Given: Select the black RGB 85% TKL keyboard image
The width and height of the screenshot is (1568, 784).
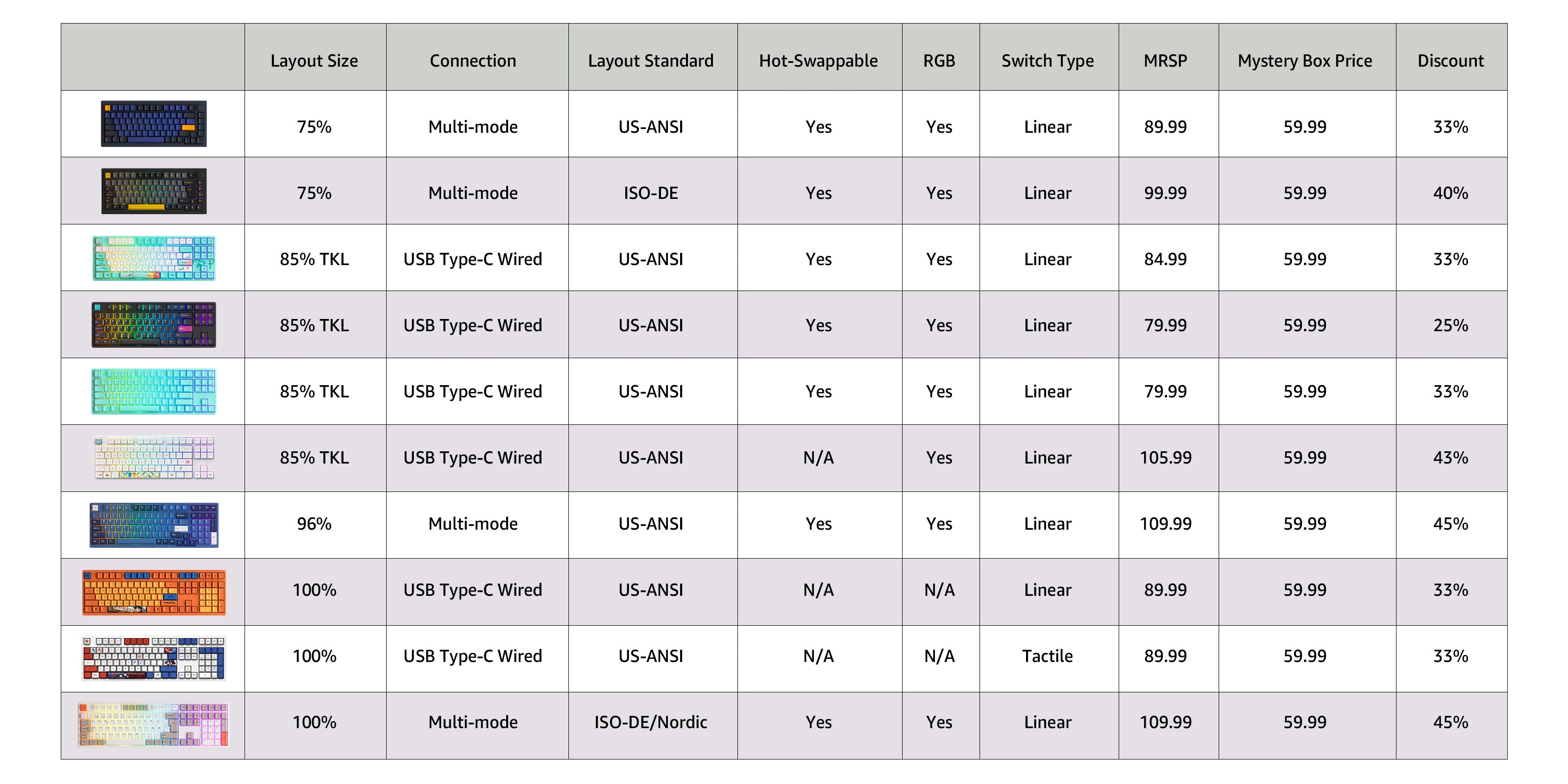Looking at the screenshot, I should pyautogui.click(x=153, y=325).
